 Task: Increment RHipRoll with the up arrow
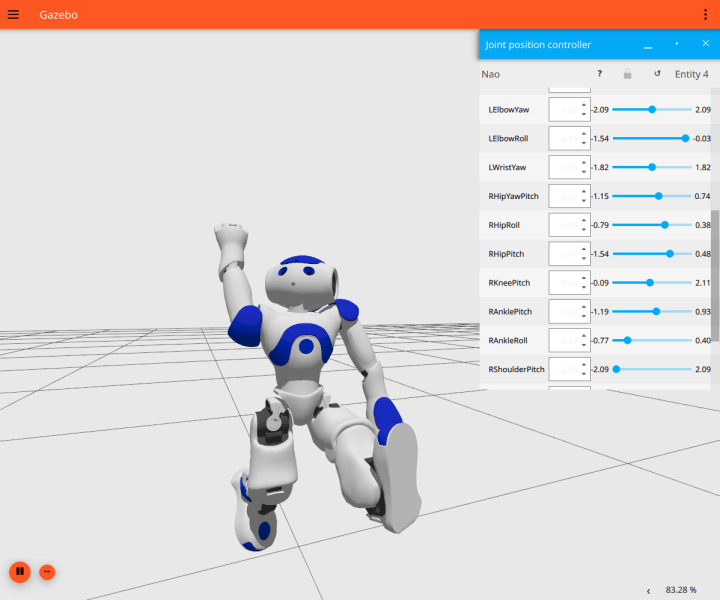tap(584, 220)
